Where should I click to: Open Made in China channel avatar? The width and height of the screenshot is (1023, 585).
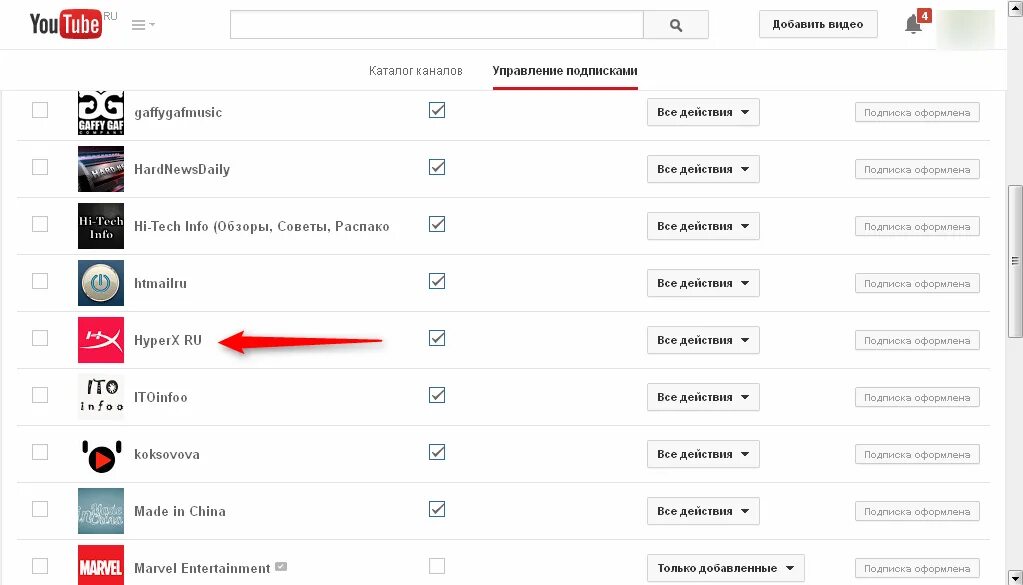point(100,511)
